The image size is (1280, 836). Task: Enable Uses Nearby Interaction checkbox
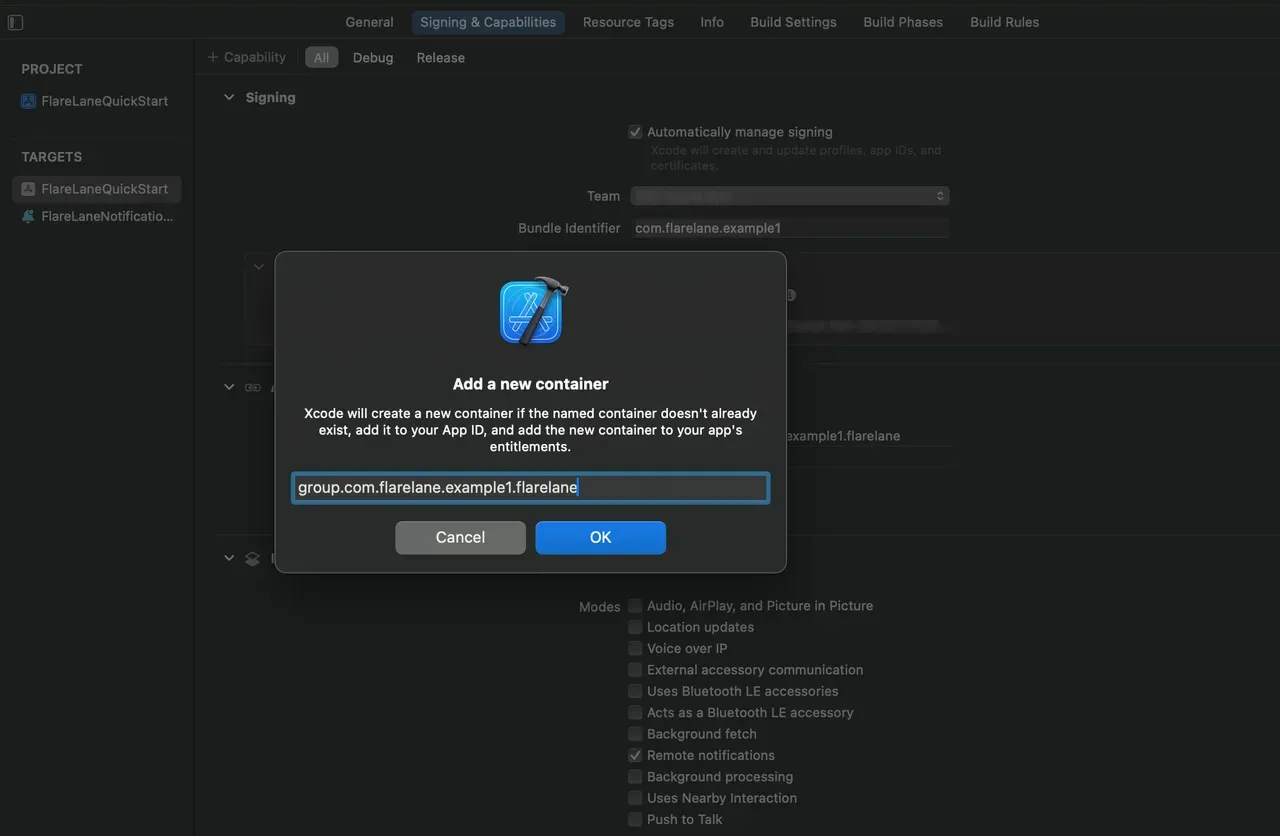(635, 798)
